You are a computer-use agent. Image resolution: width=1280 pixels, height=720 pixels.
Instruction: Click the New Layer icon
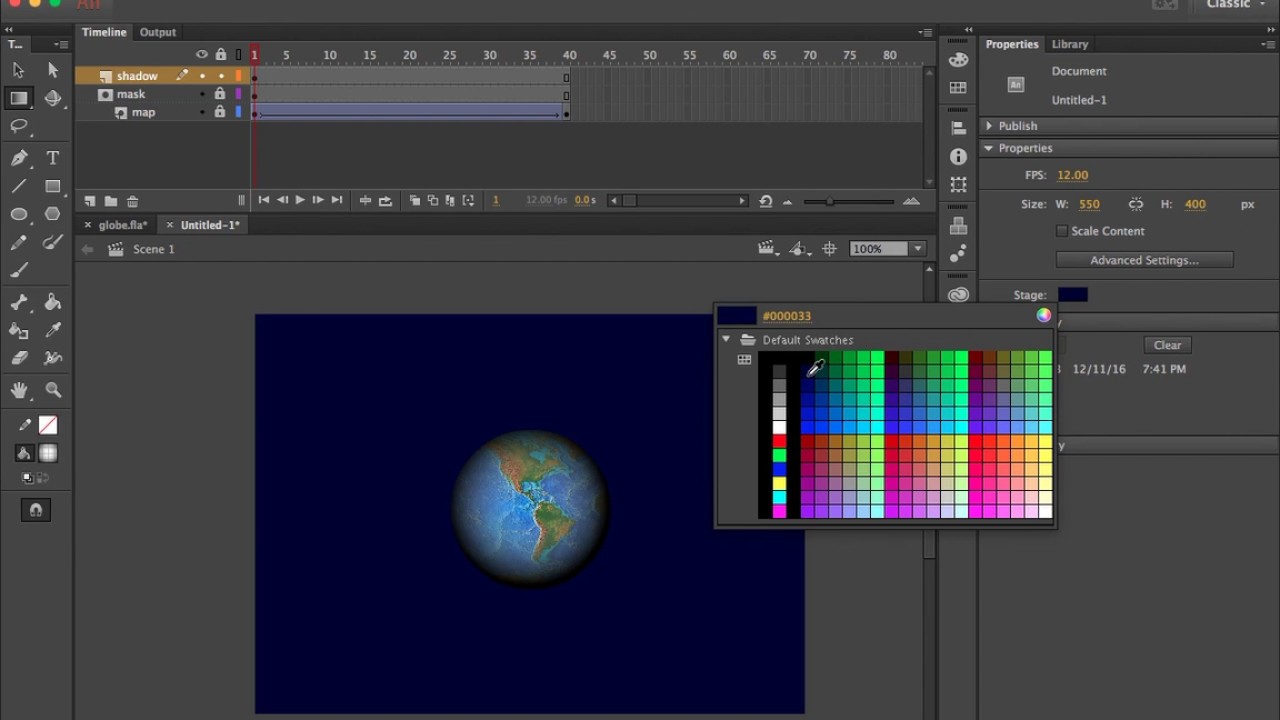click(89, 201)
